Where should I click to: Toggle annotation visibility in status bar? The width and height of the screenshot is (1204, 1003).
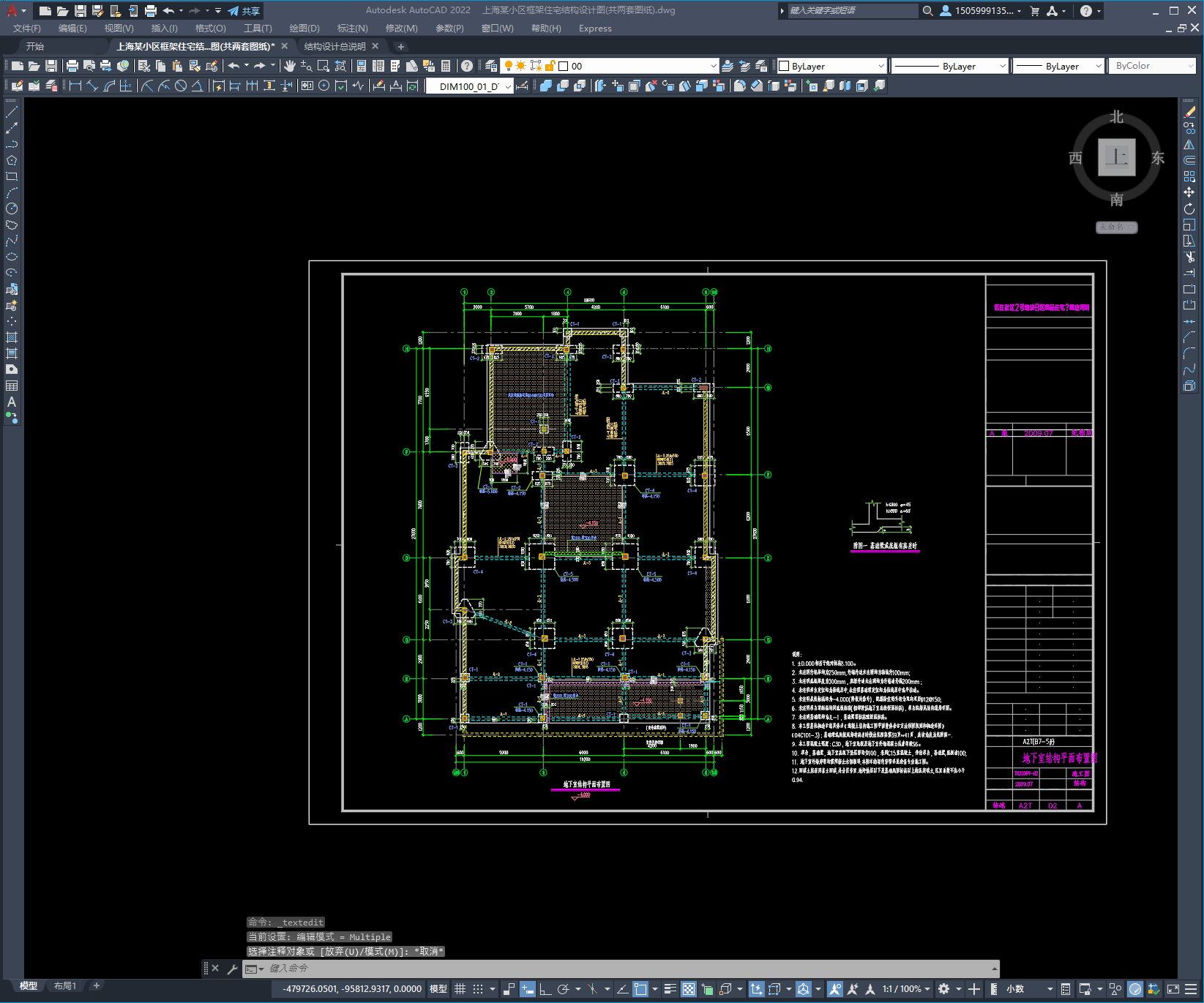point(835,989)
